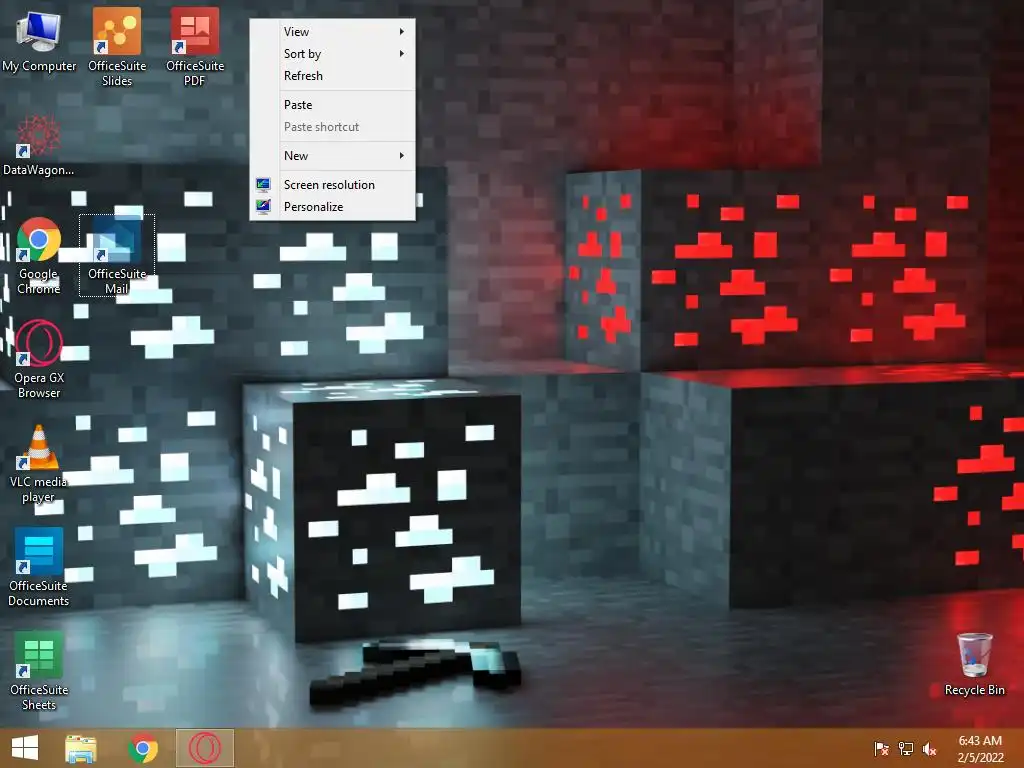The image size is (1024, 768).
Task: Select the Opera GX Browser shortcut
Action: coord(39,359)
